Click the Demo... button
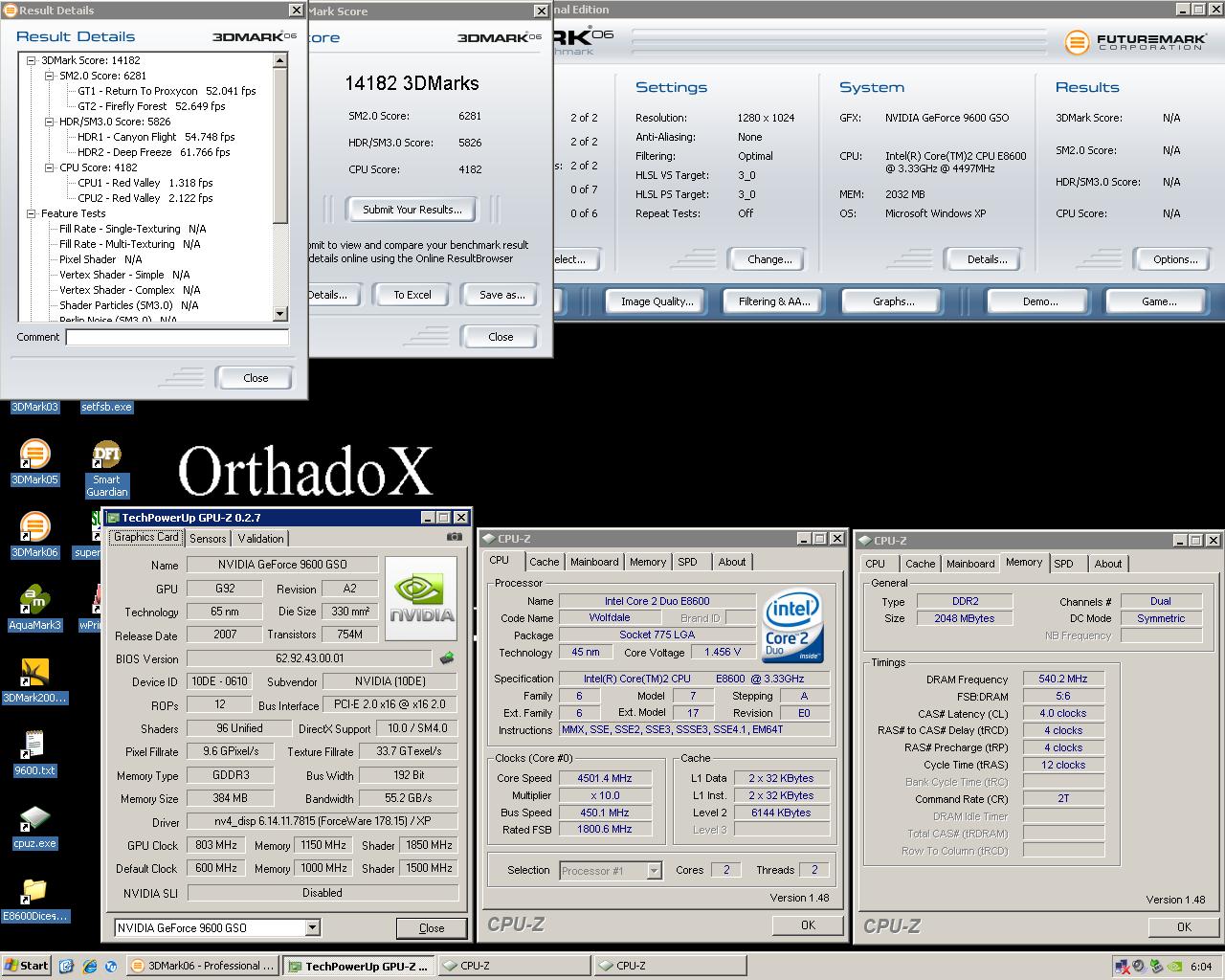The image size is (1225, 980). (x=1039, y=301)
